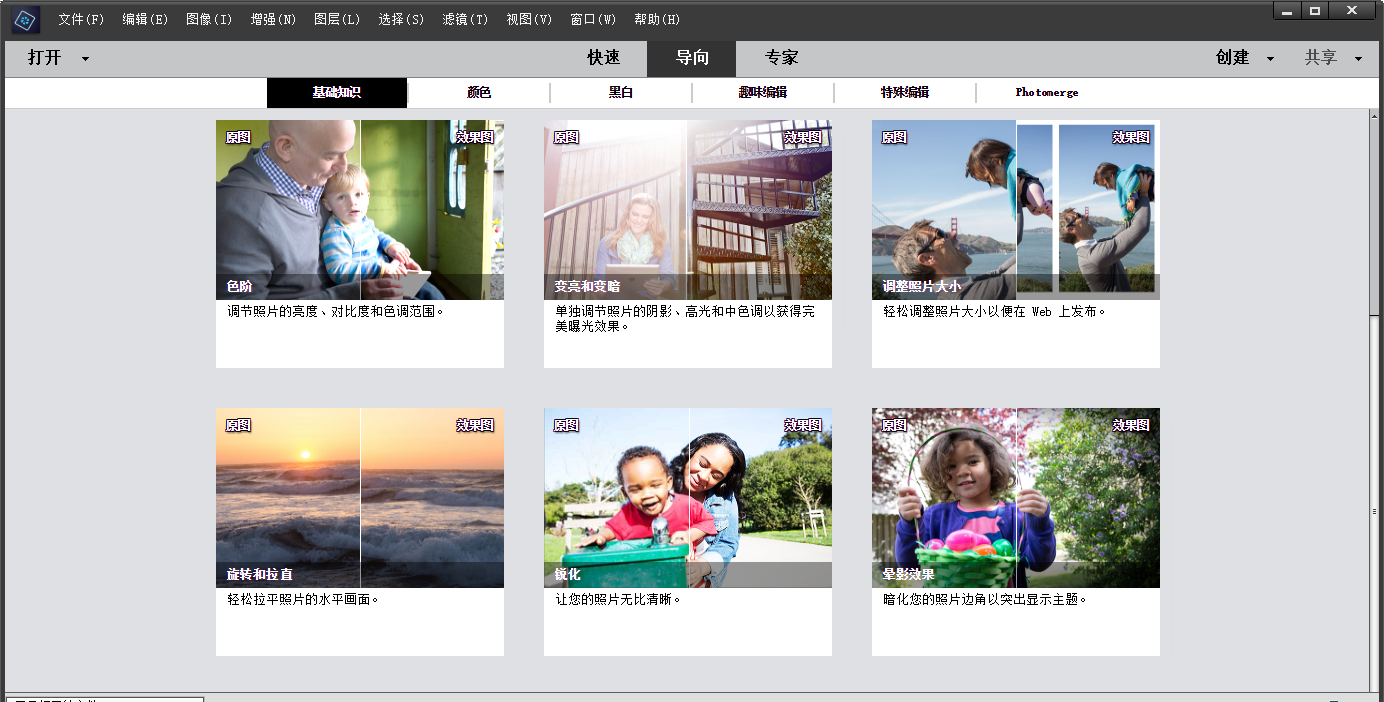Image resolution: width=1384 pixels, height=702 pixels.
Task: Select the Photomerge category tab
Action: tap(1047, 93)
